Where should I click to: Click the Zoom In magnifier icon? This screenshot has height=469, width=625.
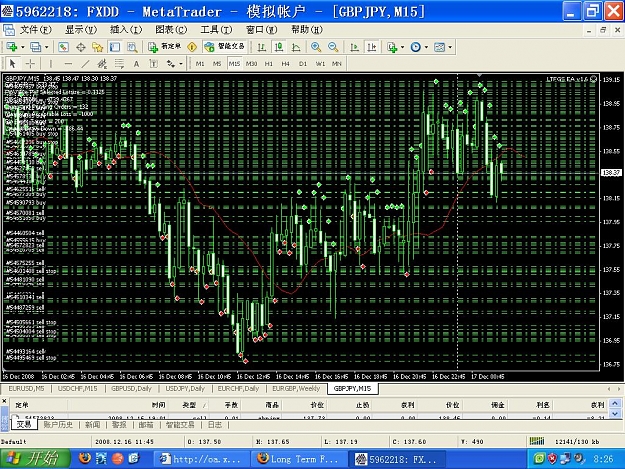click(x=316, y=47)
